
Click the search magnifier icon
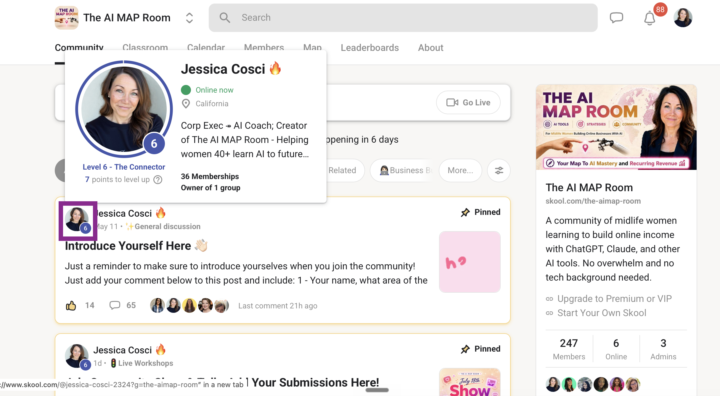coord(225,17)
